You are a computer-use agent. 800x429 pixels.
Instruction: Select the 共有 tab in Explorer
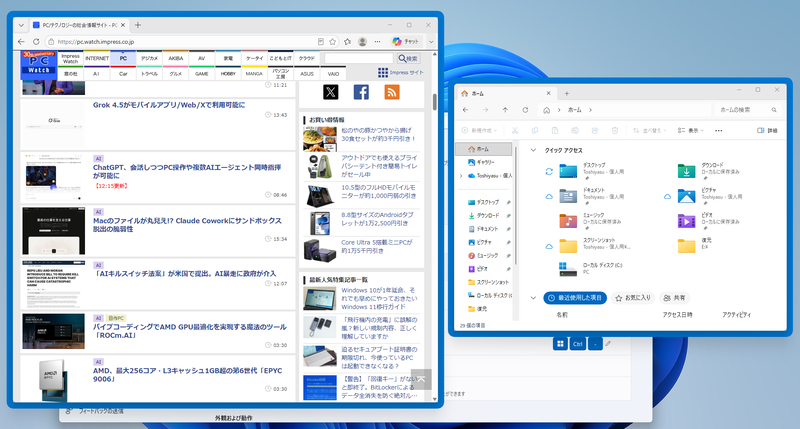674,298
